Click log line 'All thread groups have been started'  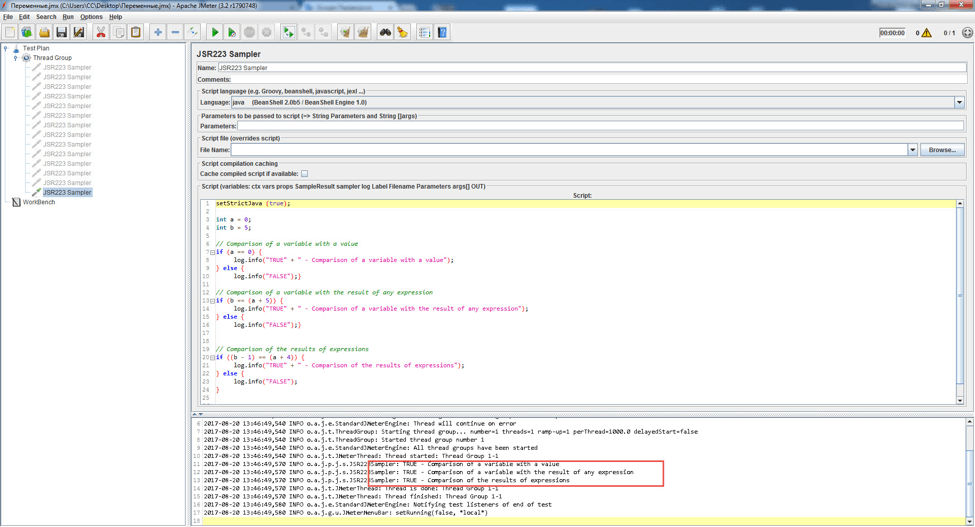(x=476, y=448)
